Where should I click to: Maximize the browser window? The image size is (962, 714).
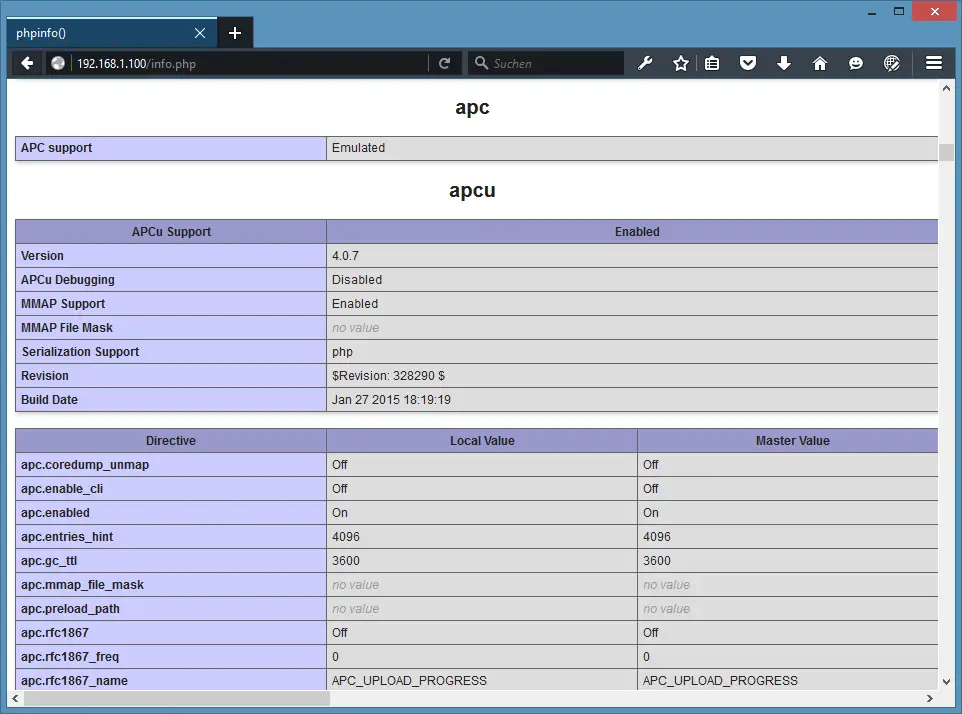899,12
